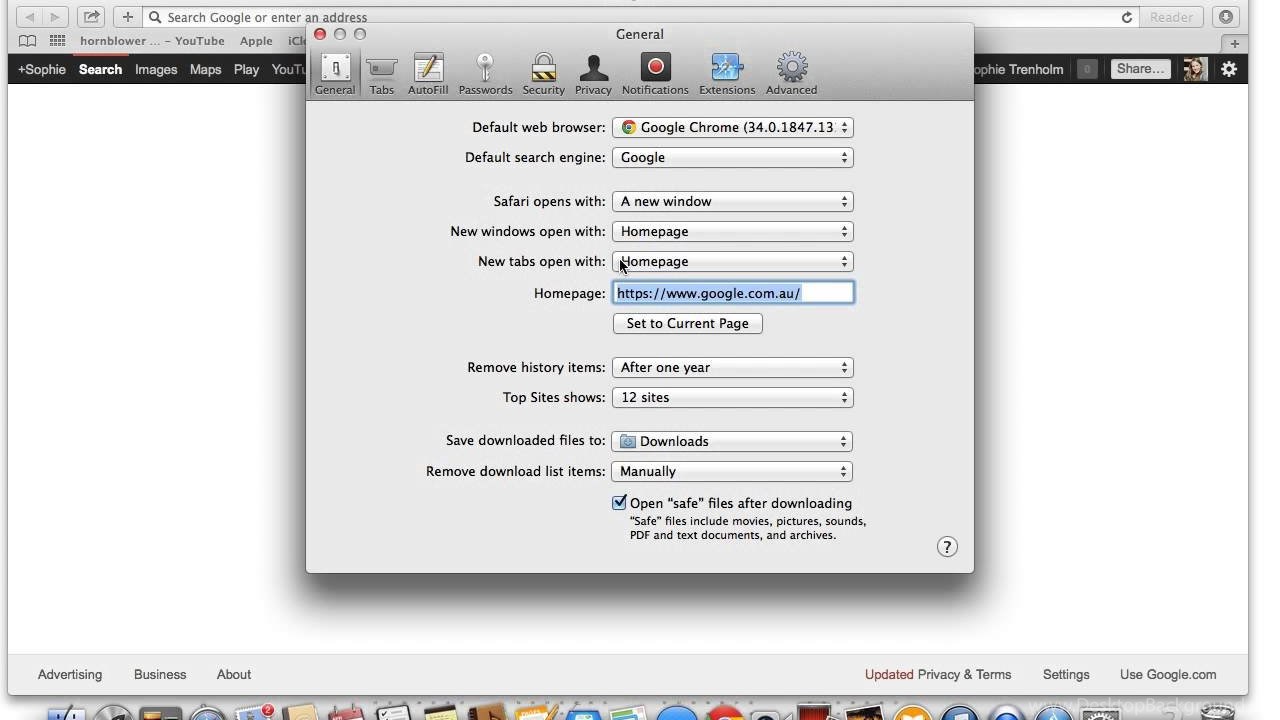This screenshot has width=1280, height=720.
Task: Open the General preferences pane
Action: [x=335, y=75]
